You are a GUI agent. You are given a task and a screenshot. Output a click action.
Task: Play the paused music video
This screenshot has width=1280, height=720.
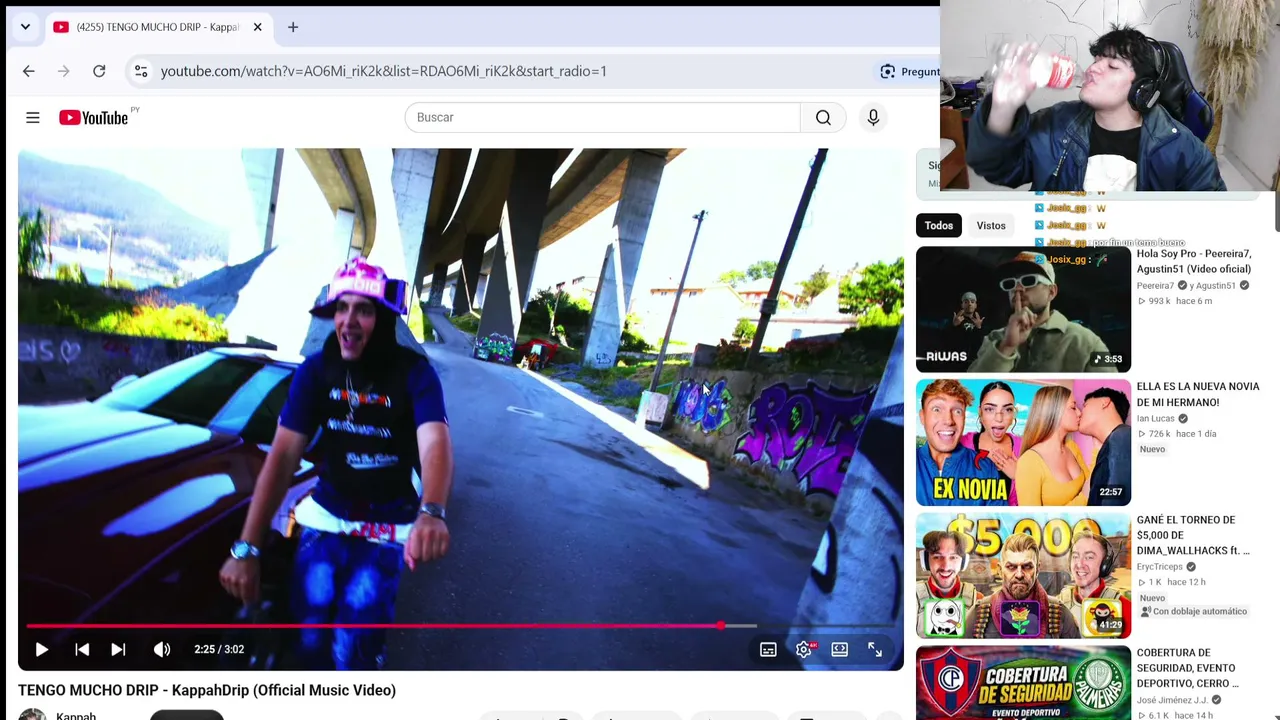pyautogui.click(x=42, y=650)
